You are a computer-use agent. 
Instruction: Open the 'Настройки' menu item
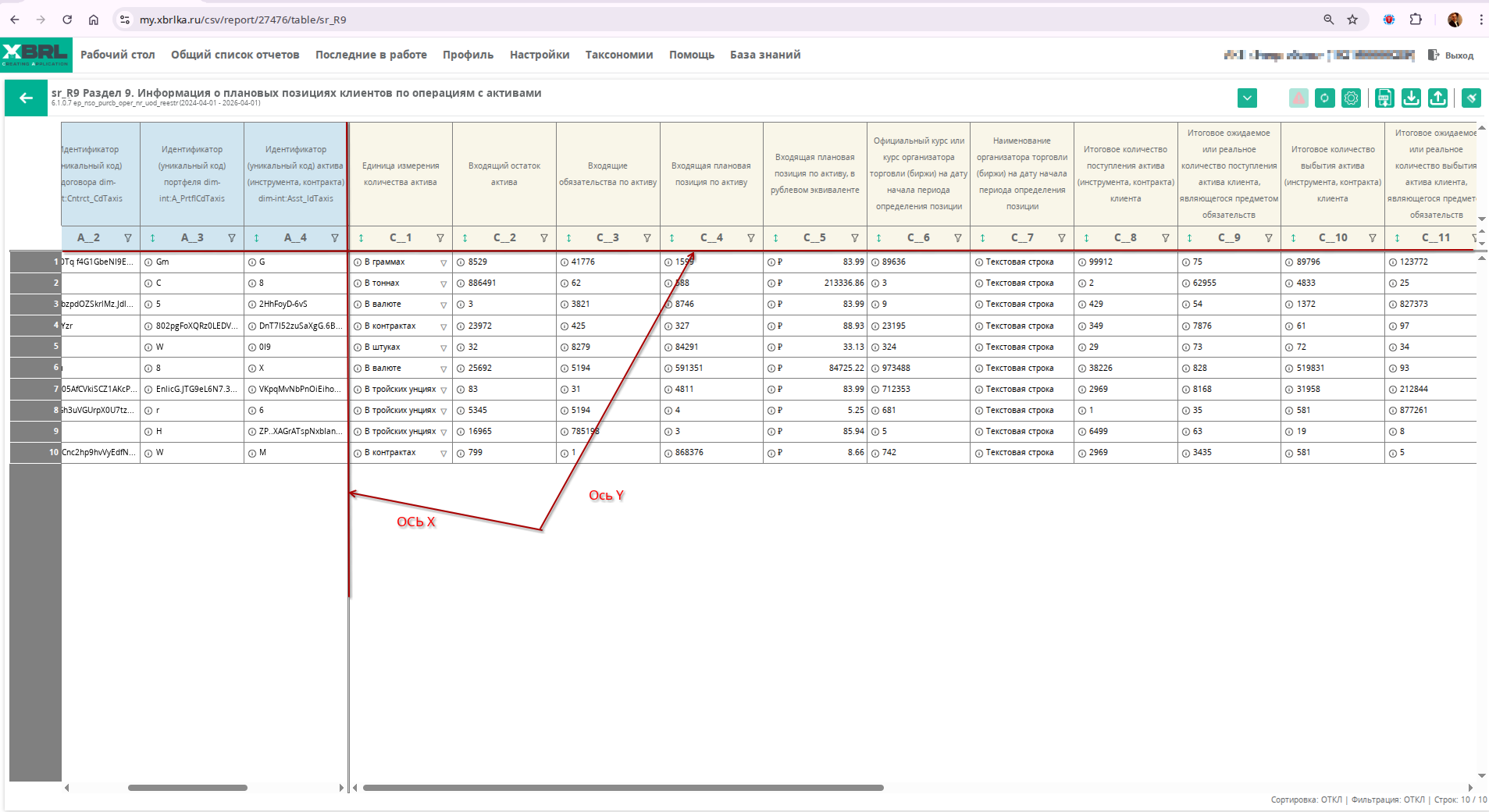tap(539, 55)
